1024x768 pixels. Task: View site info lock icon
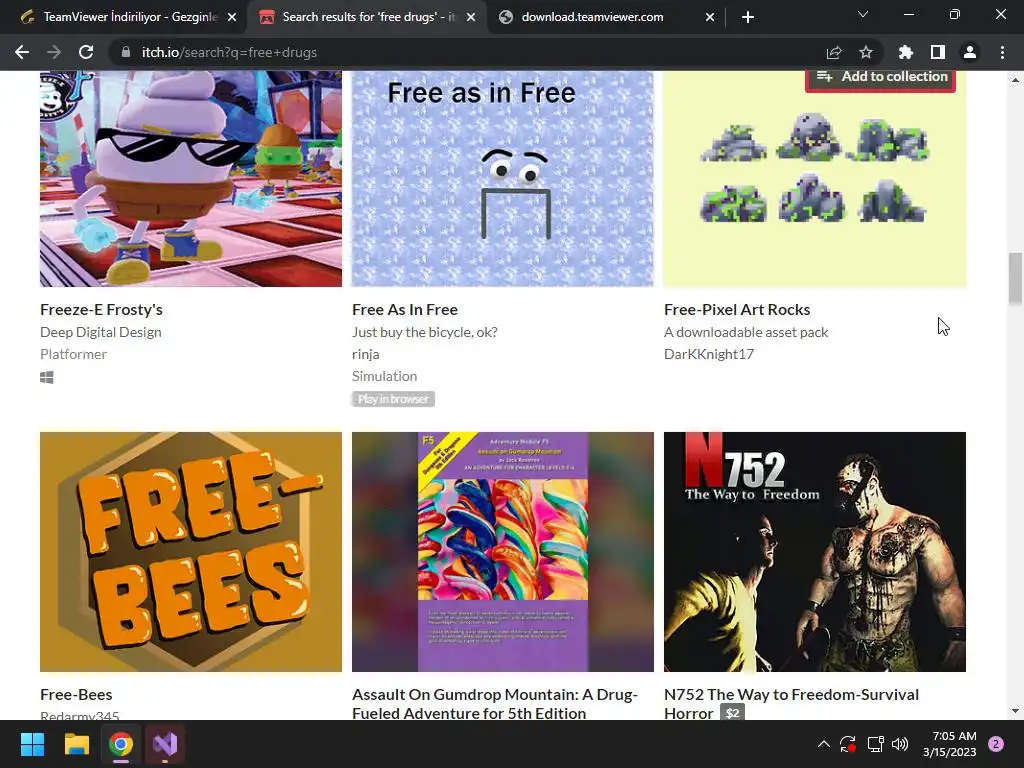(x=126, y=52)
